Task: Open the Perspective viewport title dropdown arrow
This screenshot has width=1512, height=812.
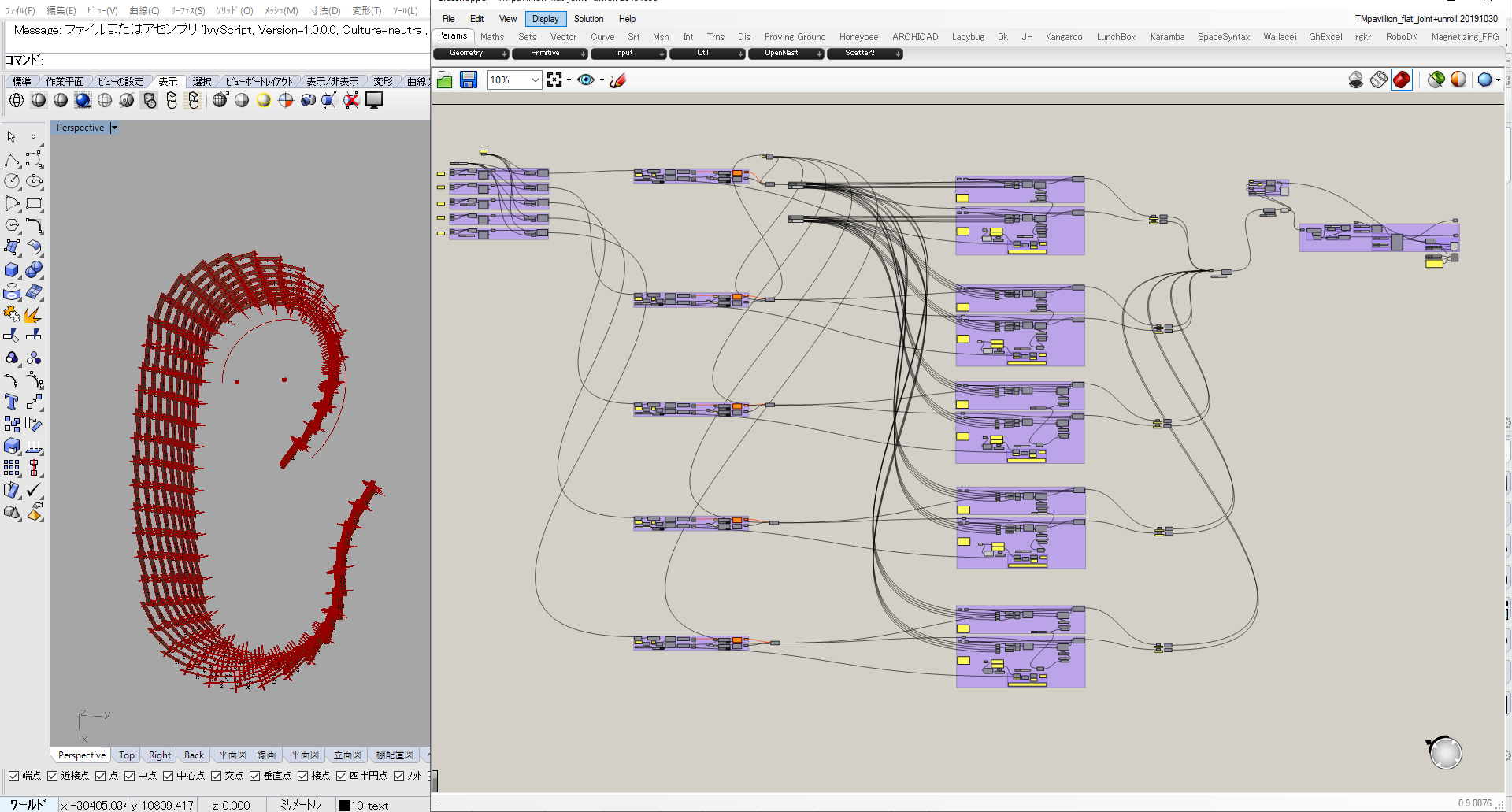Action: [x=114, y=128]
